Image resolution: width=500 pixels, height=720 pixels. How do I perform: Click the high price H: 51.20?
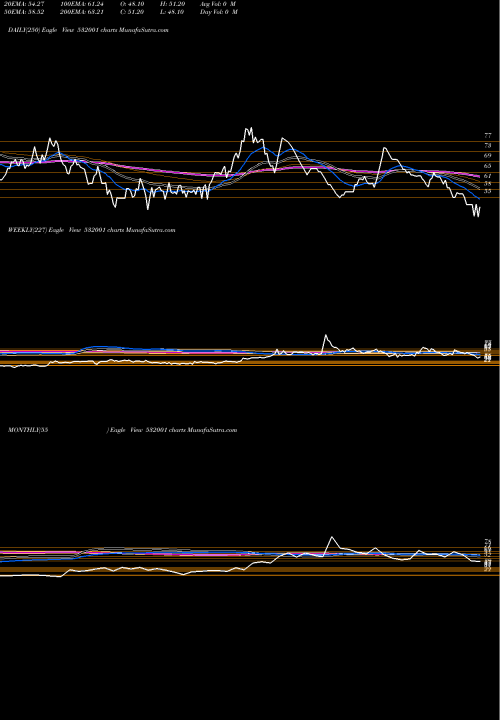(171, 4)
